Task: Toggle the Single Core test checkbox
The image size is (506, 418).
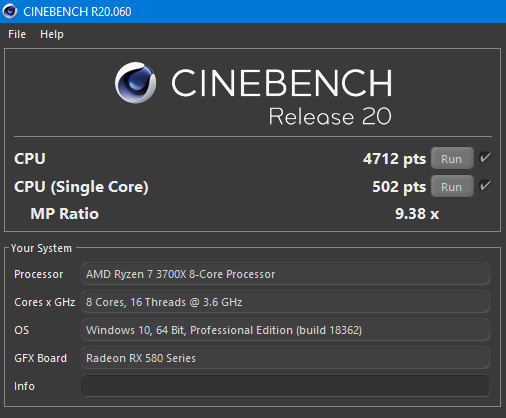Action: (x=485, y=186)
